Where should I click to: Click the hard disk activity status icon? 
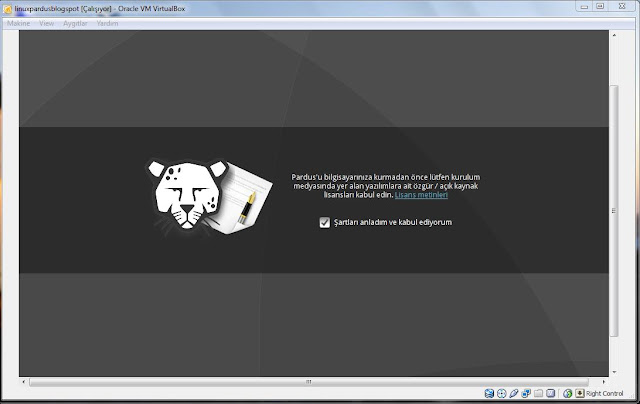489,393
